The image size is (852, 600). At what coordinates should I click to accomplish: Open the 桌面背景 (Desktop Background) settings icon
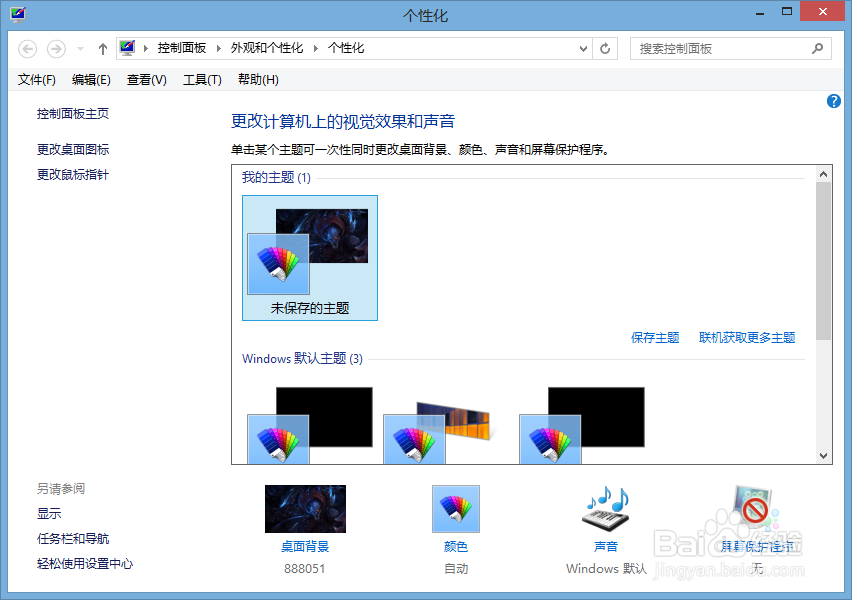click(x=305, y=508)
